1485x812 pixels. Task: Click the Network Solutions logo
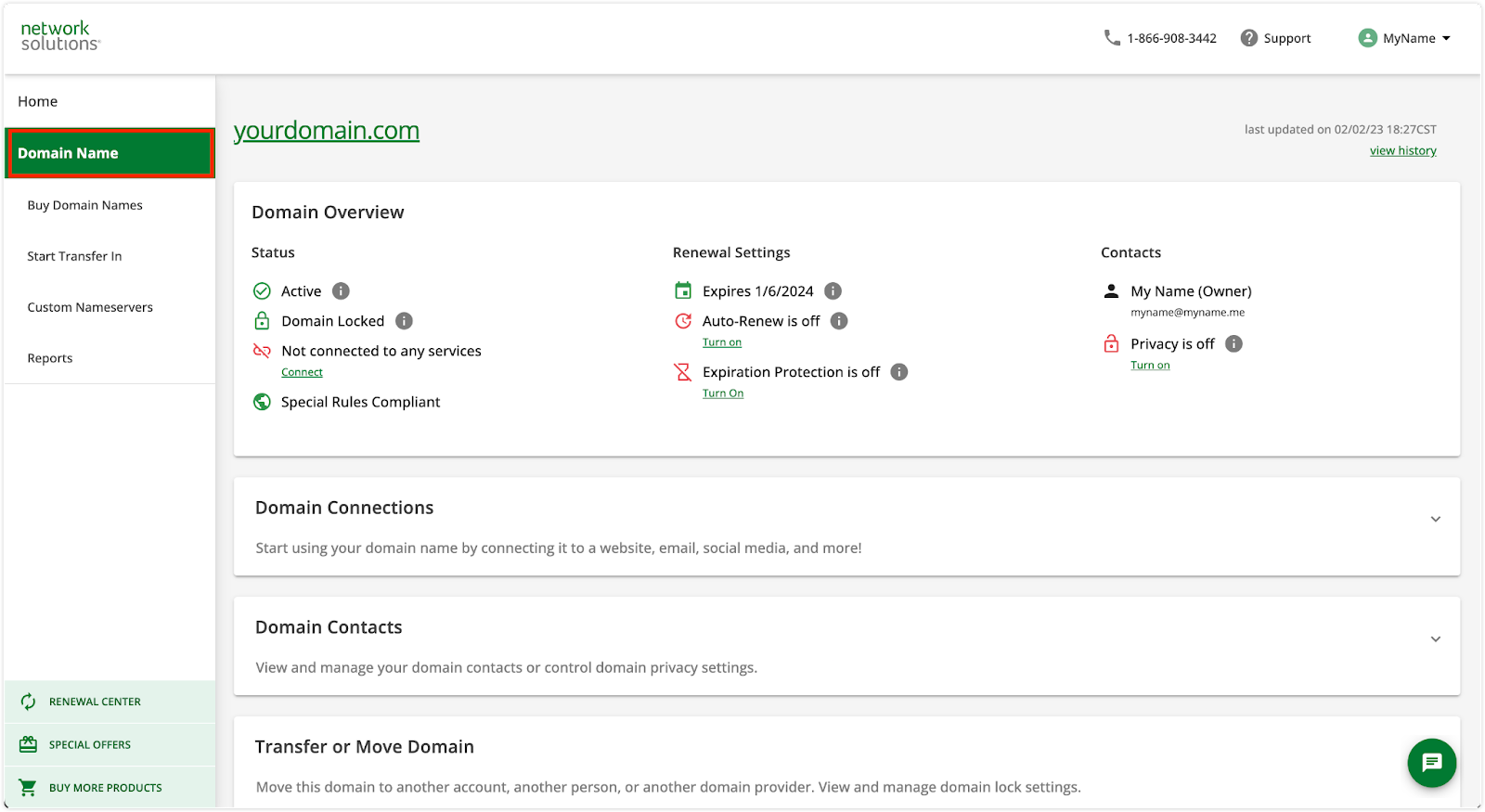(x=60, y=36)
